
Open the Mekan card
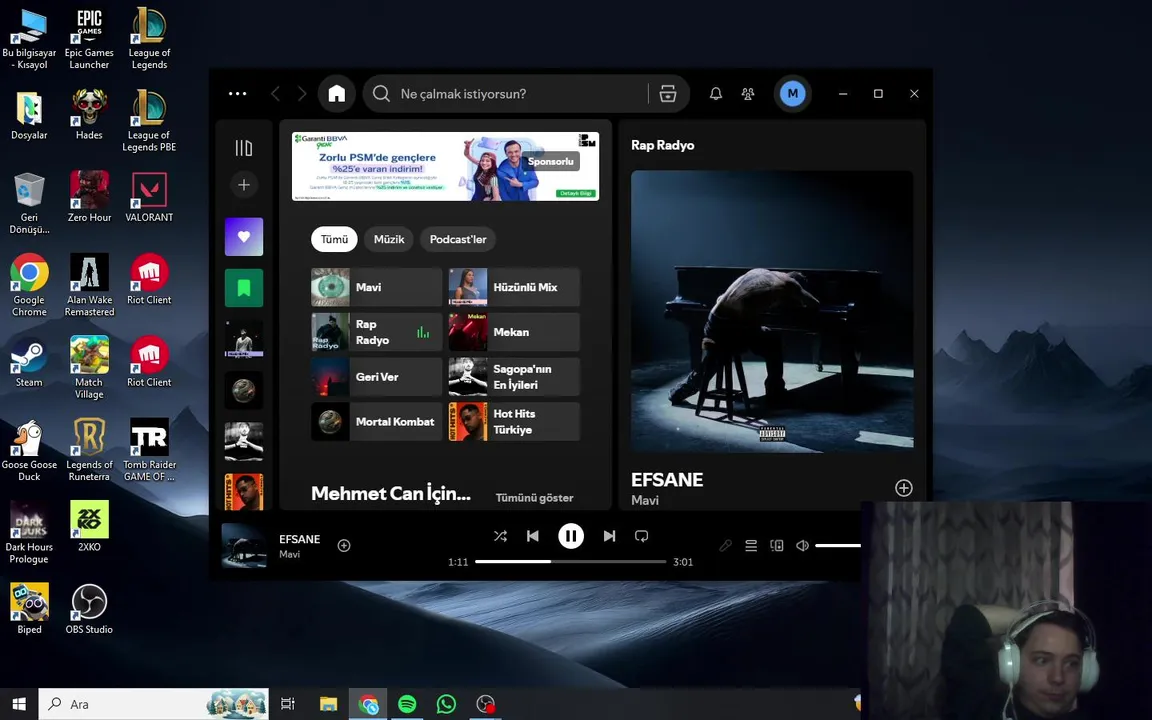(514, 332)
